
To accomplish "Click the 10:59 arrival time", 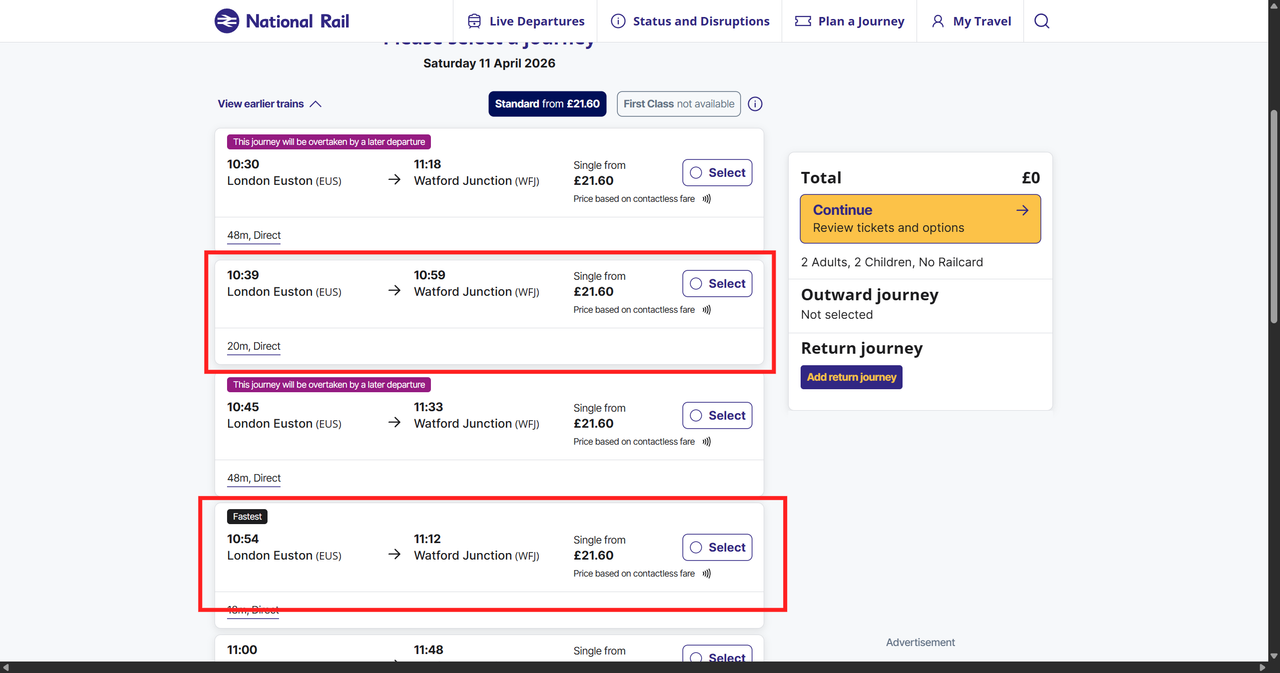I will [430, 275].
